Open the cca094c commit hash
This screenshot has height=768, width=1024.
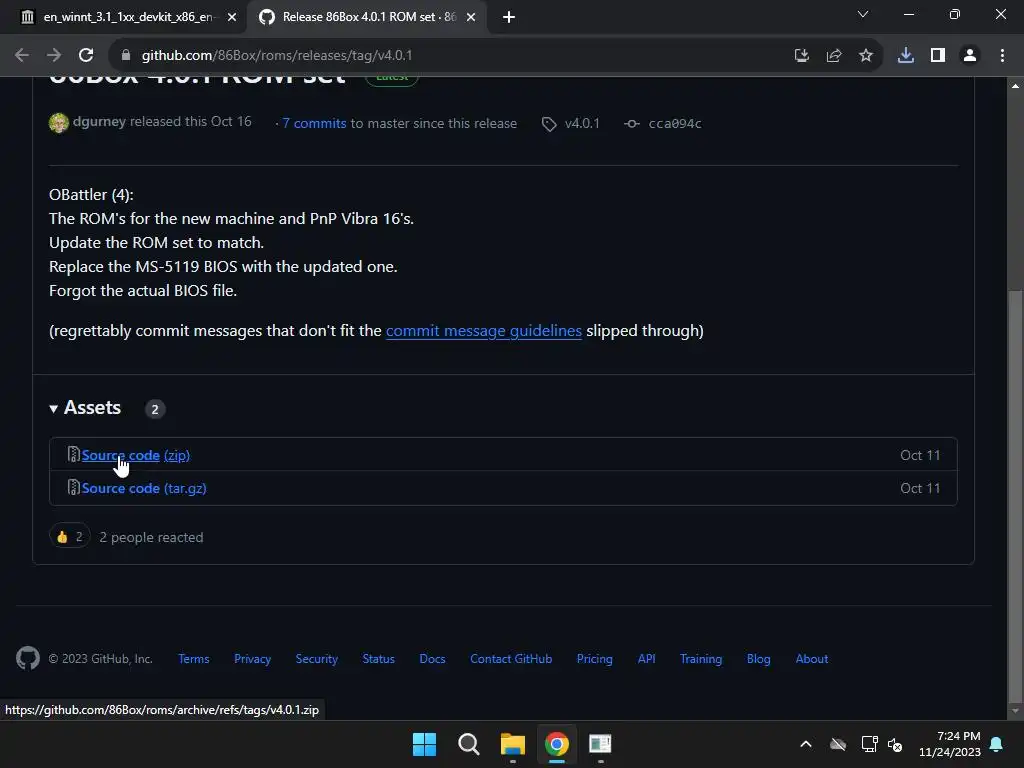[x=675, y=123]
